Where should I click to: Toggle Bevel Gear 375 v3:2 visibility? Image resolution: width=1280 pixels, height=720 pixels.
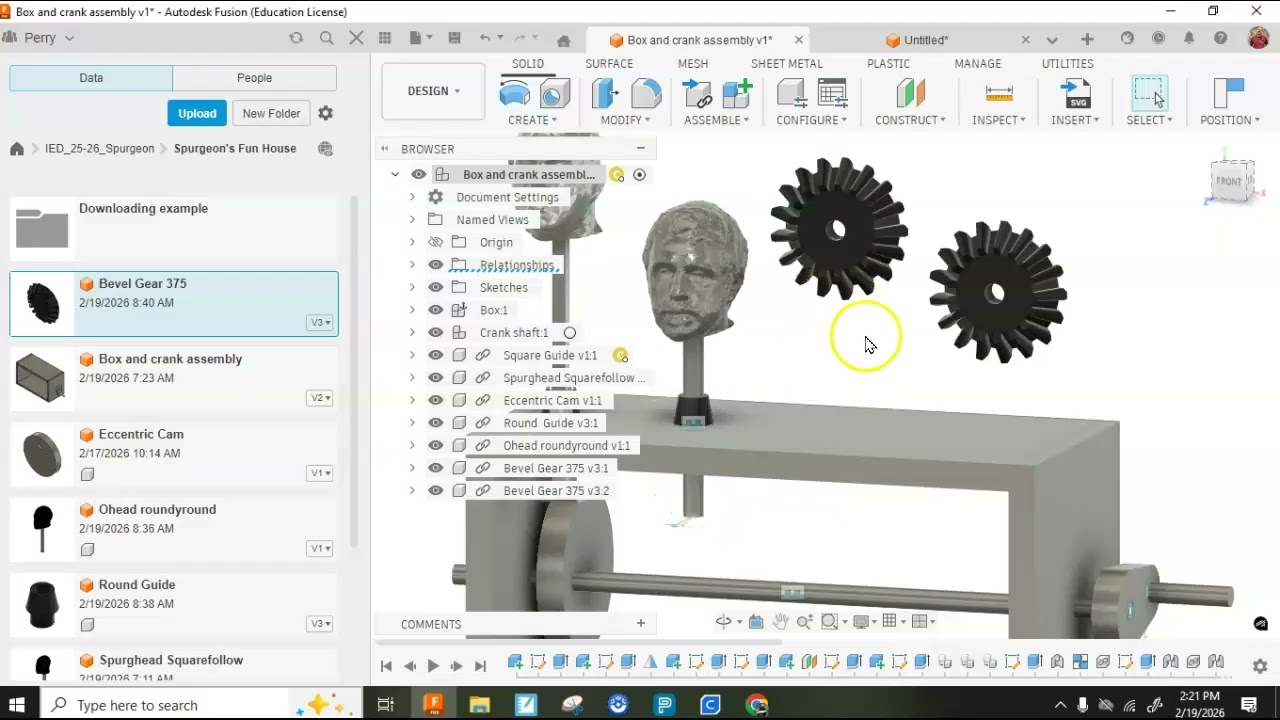pyautogui.click(x=435, y=490)
